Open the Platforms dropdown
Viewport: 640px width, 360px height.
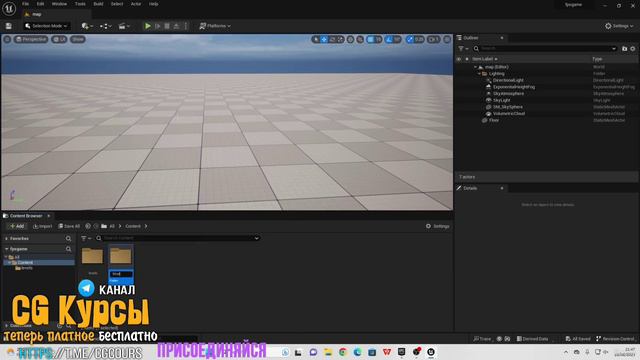(215, 26)
